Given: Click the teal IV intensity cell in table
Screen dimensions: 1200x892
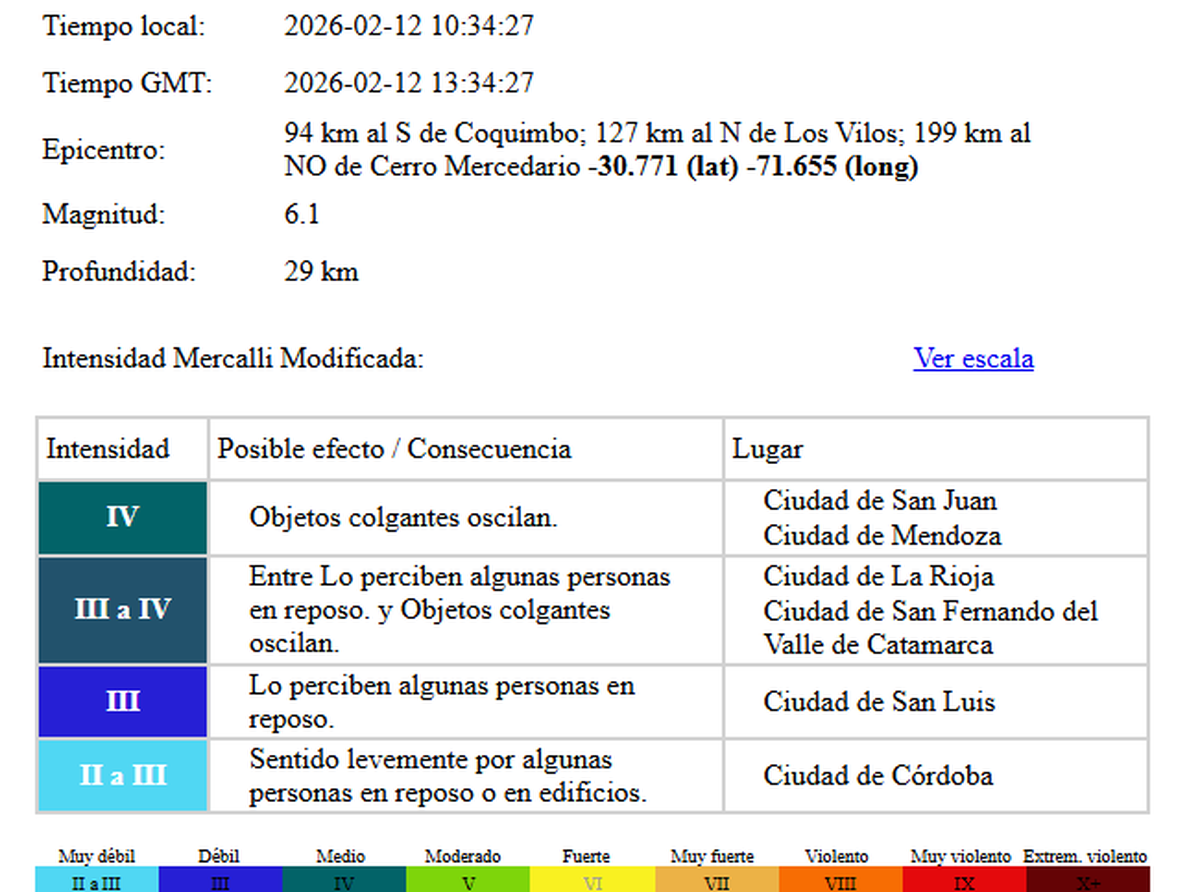Looking at the screenshot, I should click(123, 518).
